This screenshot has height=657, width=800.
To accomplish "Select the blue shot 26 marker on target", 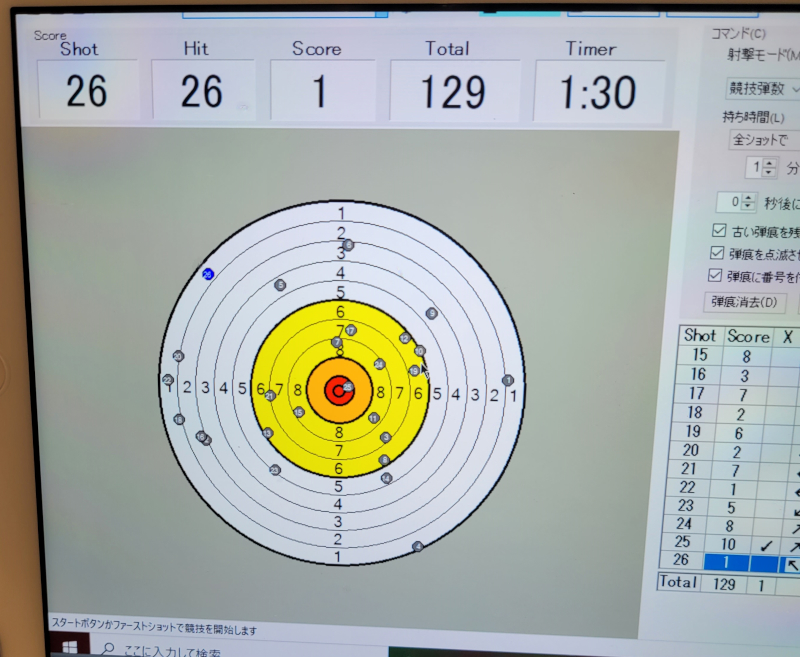I will coord(208,274).
